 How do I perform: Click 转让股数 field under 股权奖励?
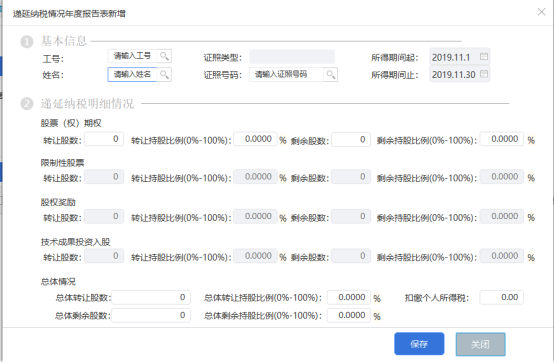click(x=104, y=216)
